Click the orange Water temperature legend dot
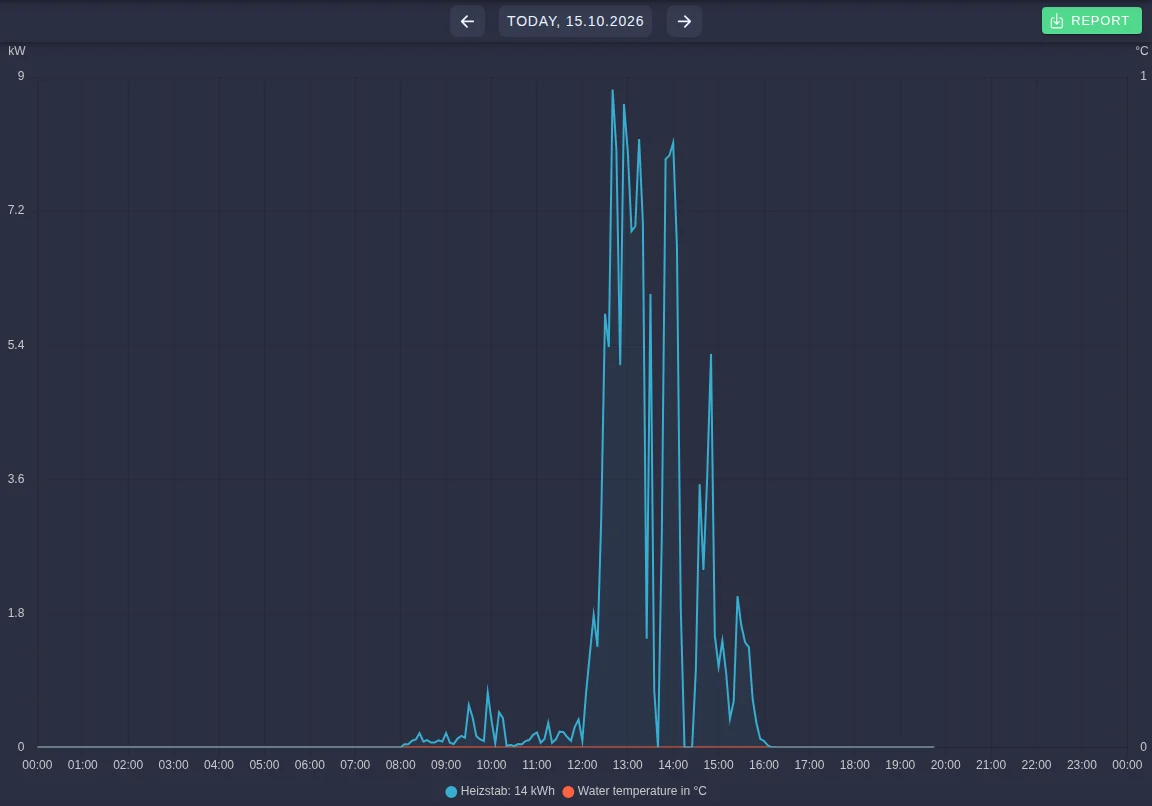 point(568,791)
